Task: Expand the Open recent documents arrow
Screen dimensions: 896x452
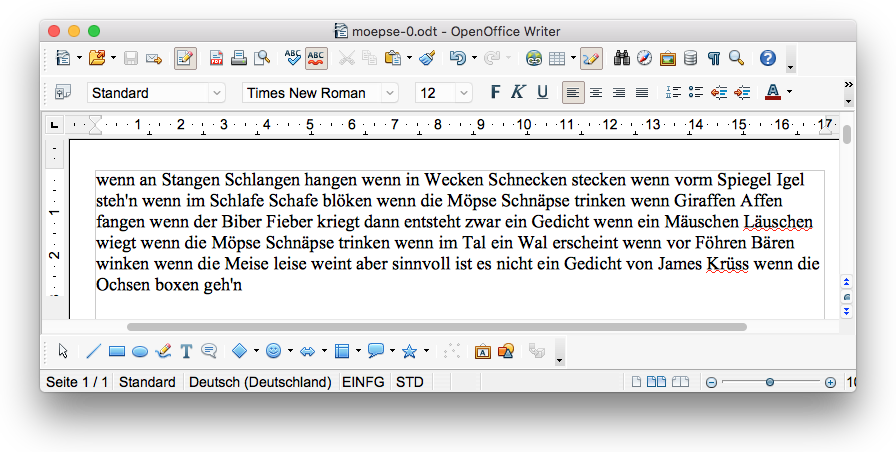Action: pos(113,58)
